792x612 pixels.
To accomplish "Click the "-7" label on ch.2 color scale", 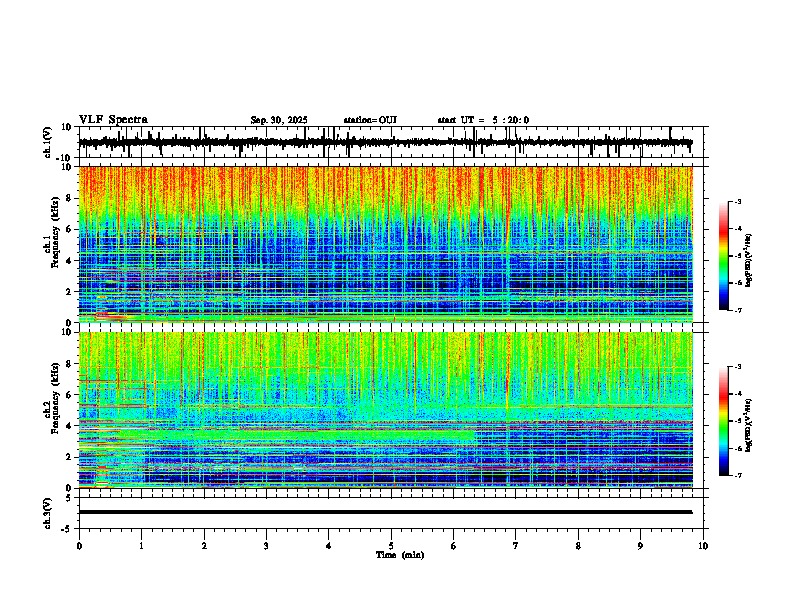I will click(738, 475).
